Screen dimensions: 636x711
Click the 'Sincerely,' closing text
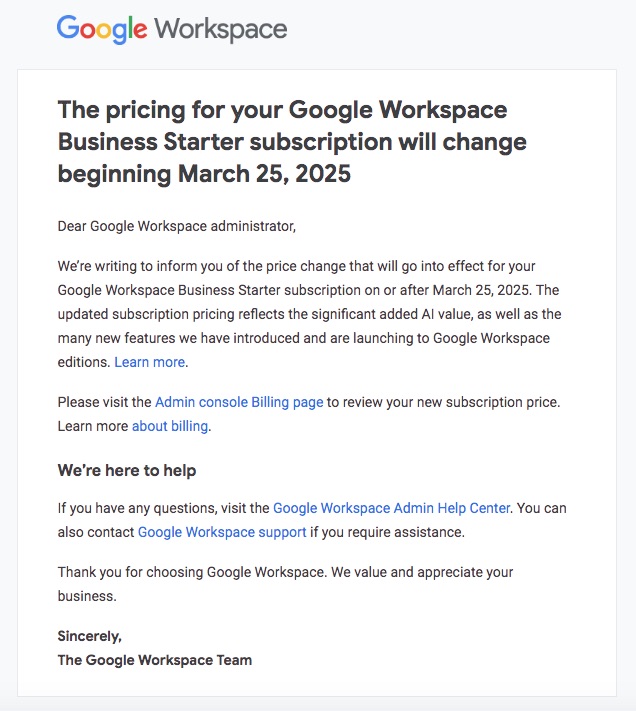coord(90,636)
